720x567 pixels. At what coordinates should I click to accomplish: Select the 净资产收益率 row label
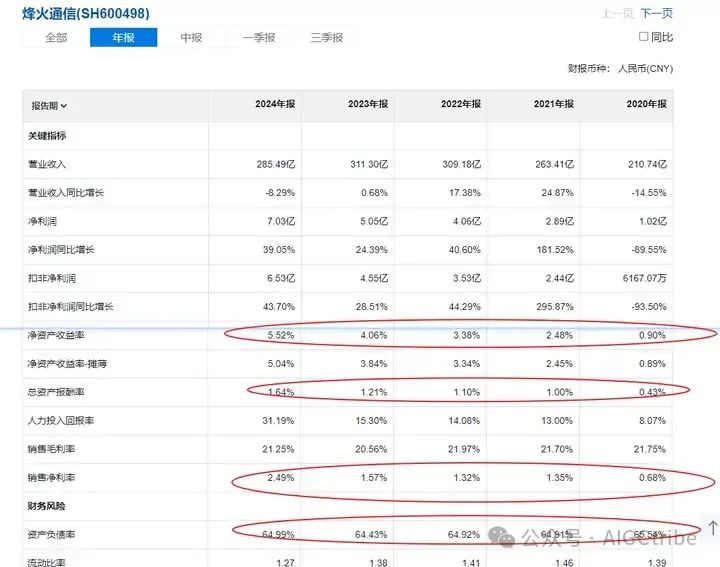(x=56, y=335)
